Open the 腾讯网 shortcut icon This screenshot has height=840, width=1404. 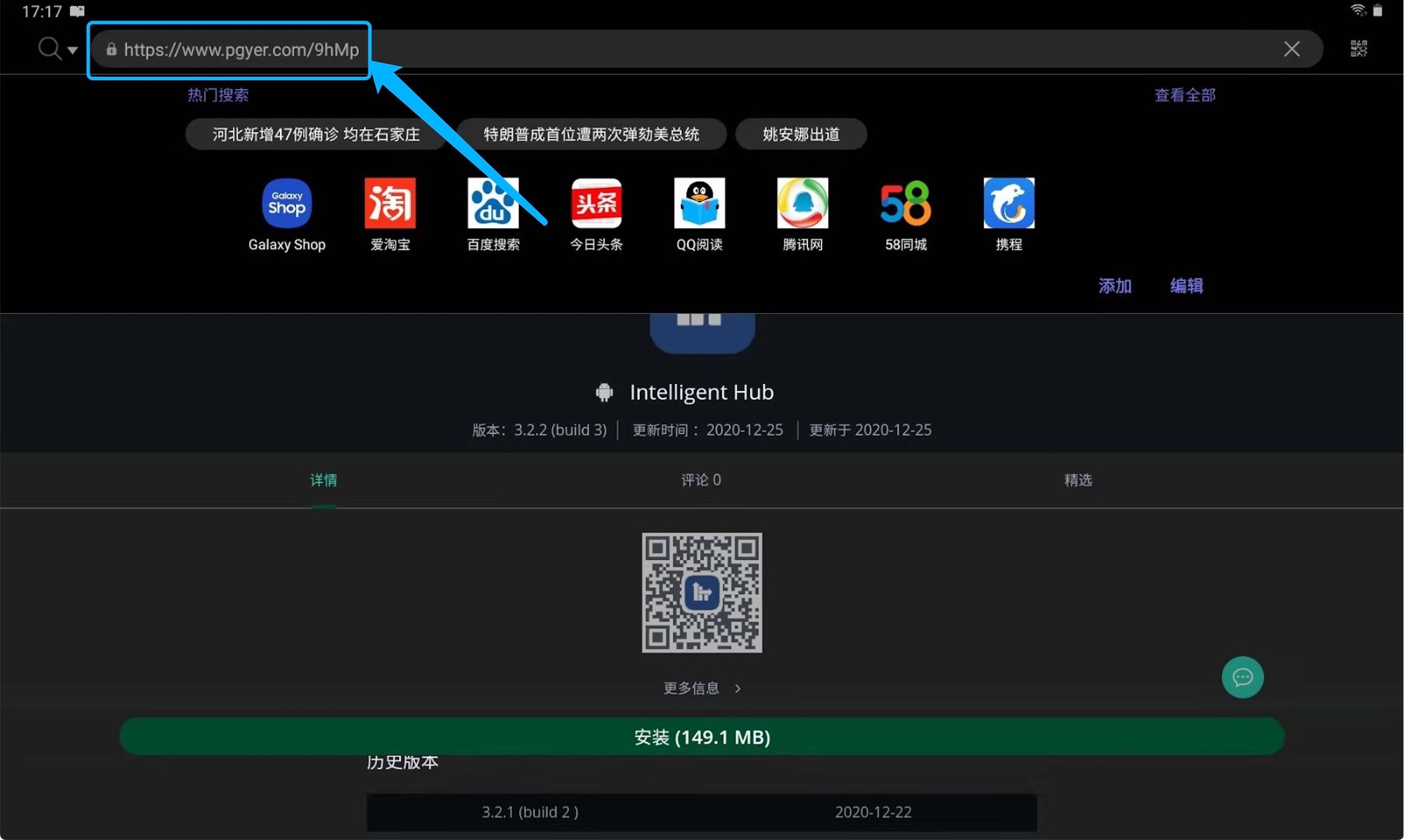803,203
